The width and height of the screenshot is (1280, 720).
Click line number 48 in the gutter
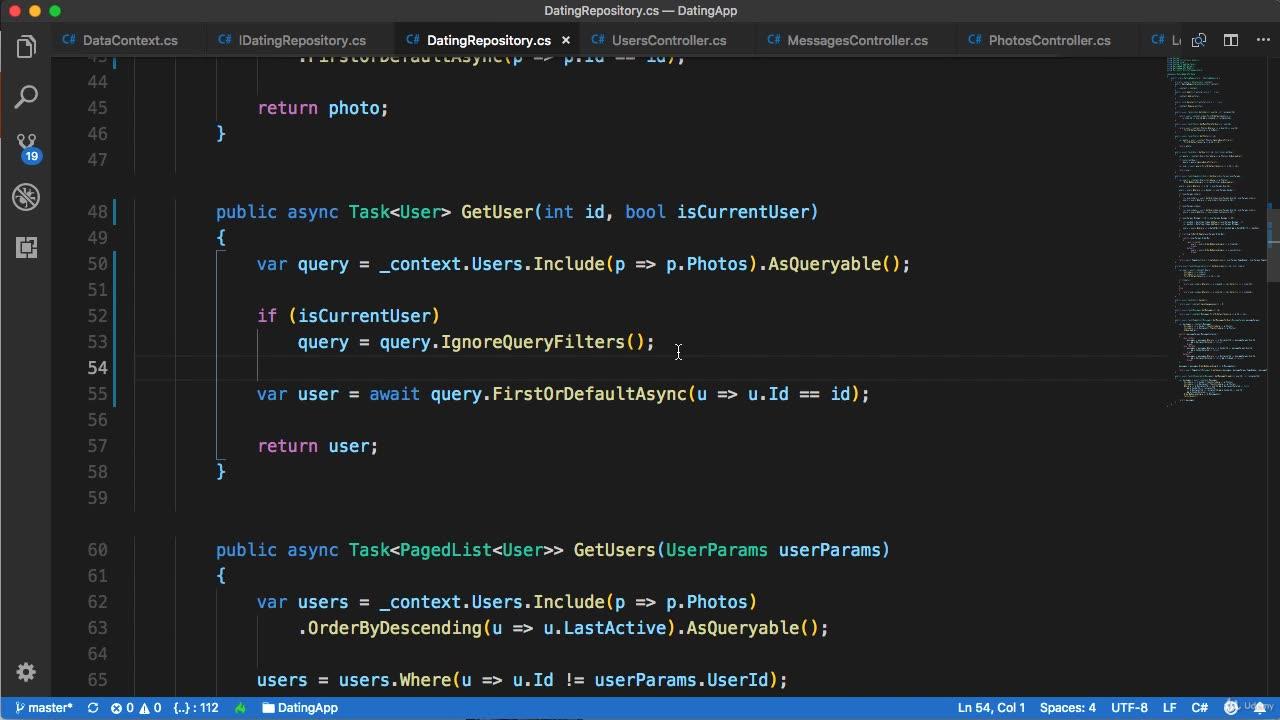(x=97, y=212)
